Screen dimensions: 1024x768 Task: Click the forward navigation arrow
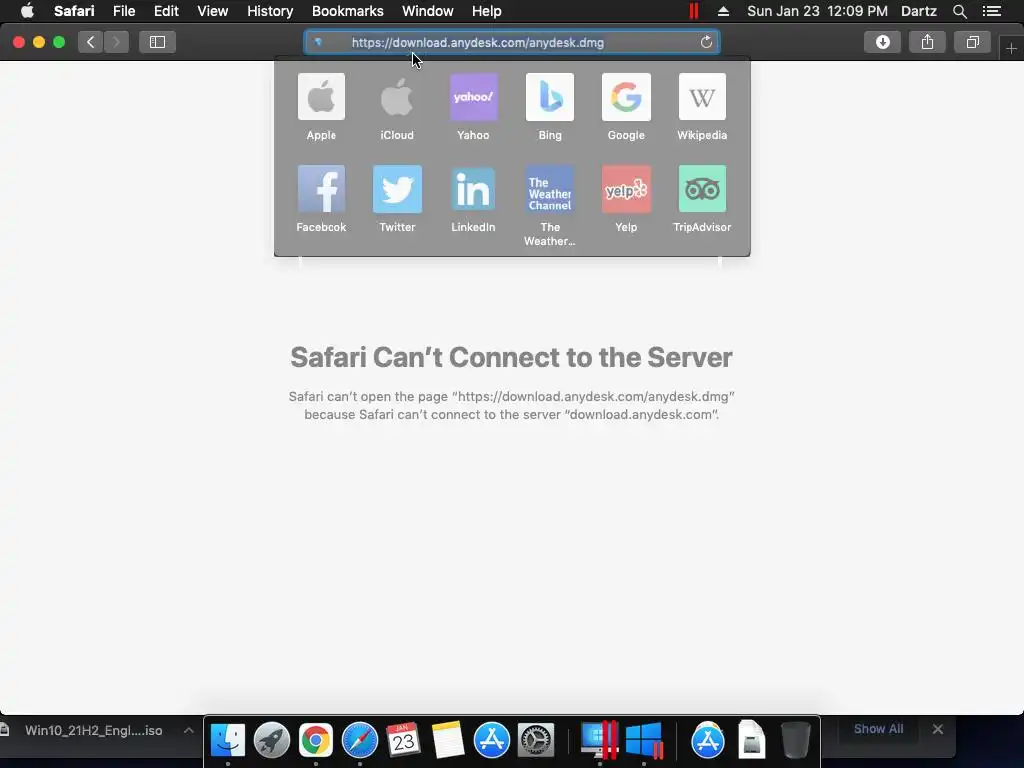116,42
